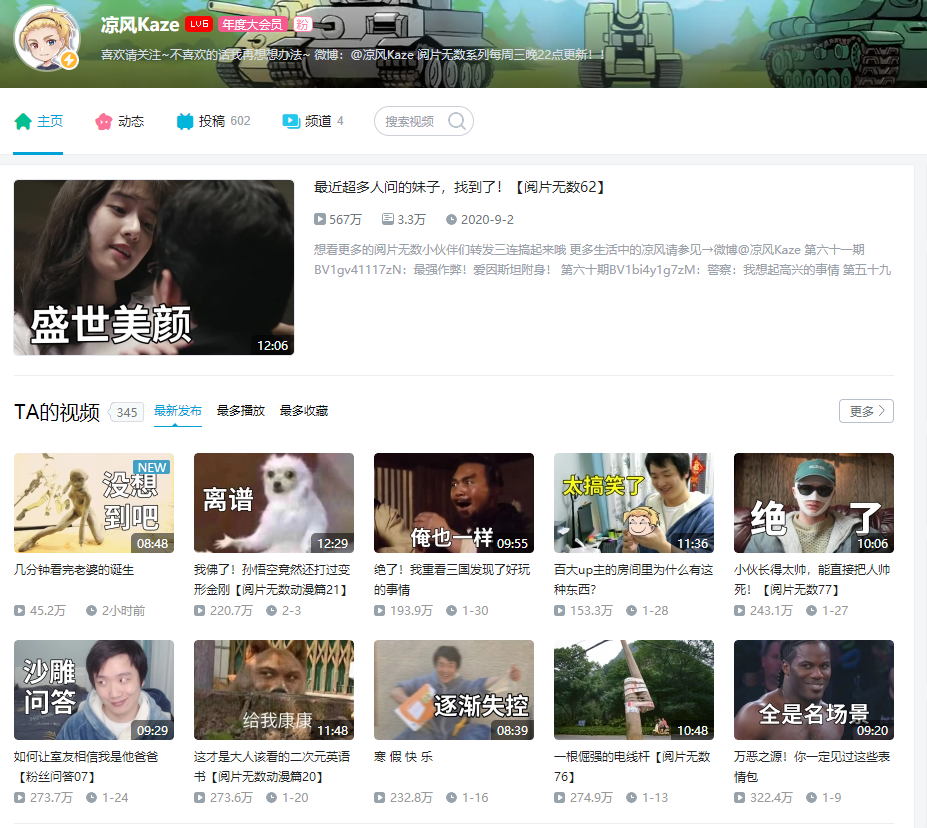This screenshot has width=927, height=828.
Task: Open the title 百大up主的房间里
Action: pyautogui.click(x=633, y=580)
